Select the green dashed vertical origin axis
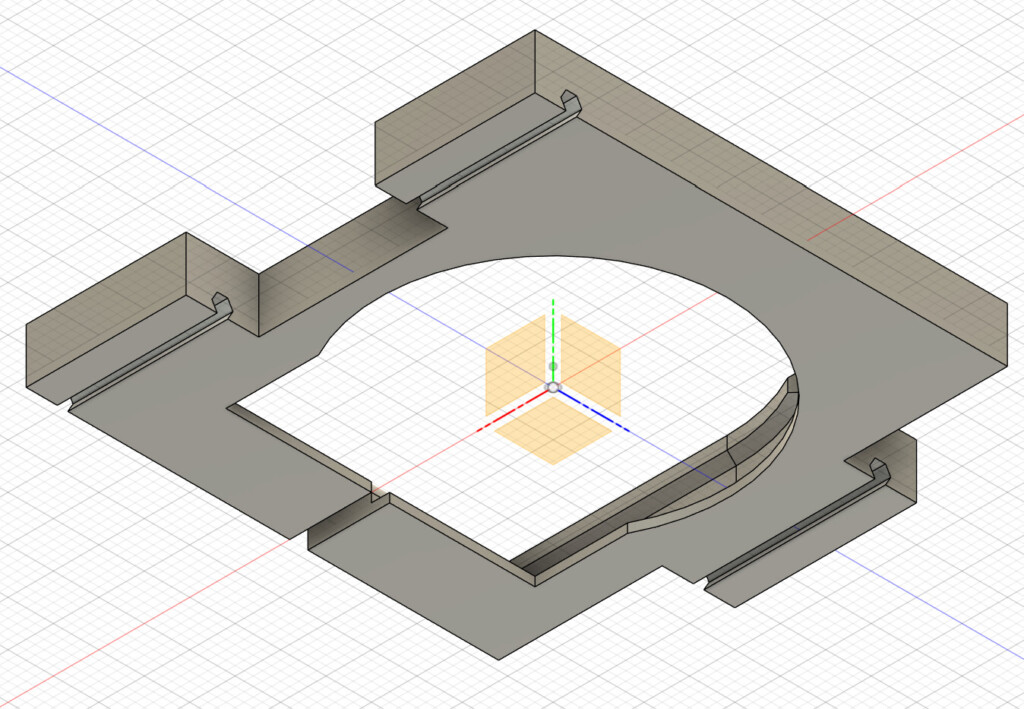 553,341
